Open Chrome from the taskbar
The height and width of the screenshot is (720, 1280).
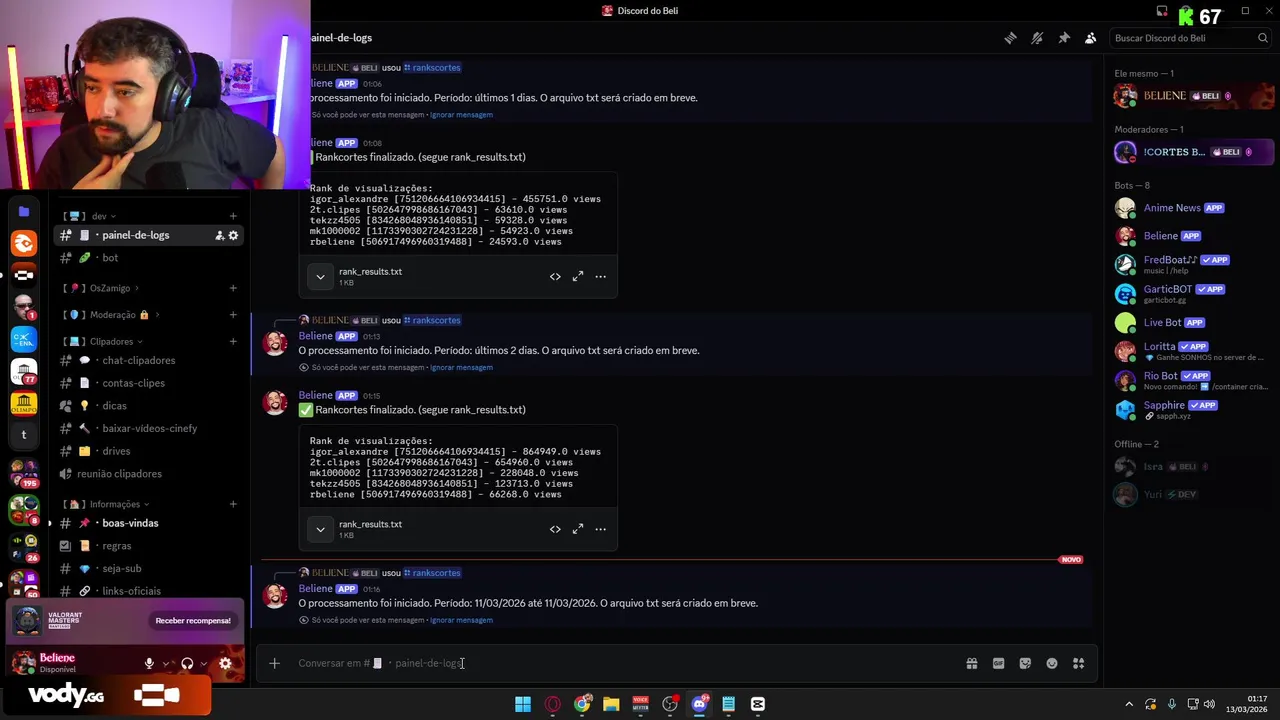point(582,704)
